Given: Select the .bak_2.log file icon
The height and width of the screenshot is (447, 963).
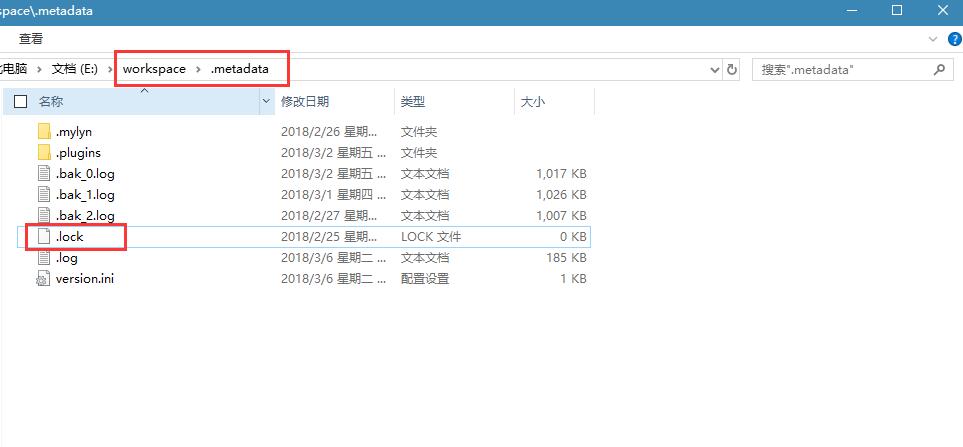Looking at the screenshot, I should 44,216.
